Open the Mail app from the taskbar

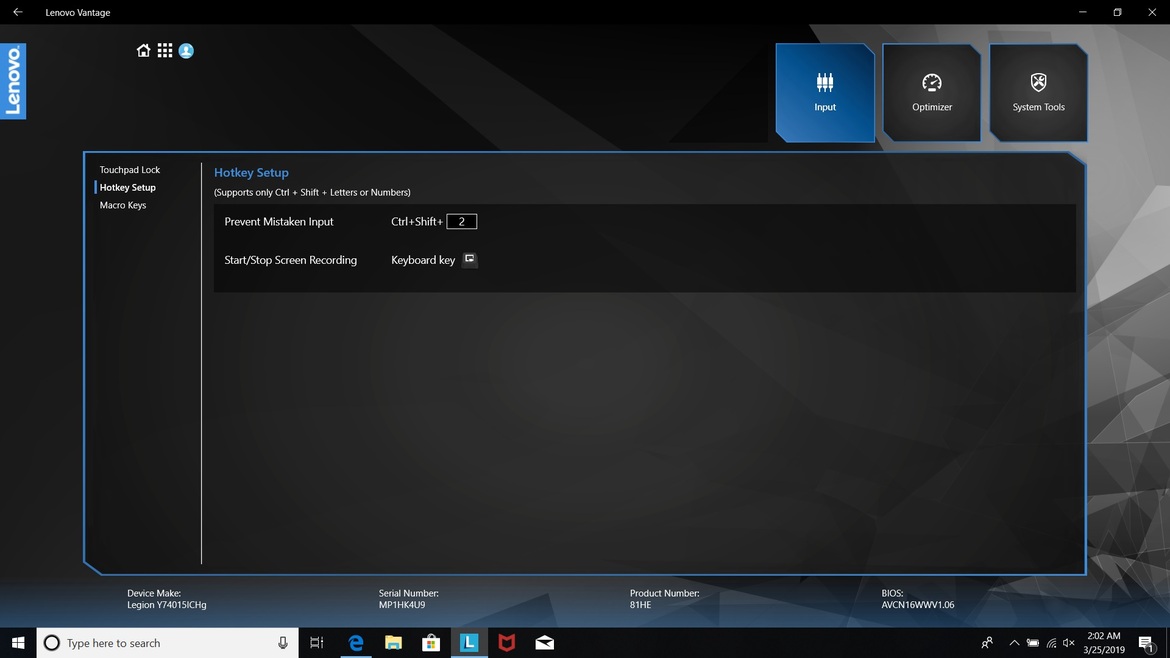click(545, 642)
